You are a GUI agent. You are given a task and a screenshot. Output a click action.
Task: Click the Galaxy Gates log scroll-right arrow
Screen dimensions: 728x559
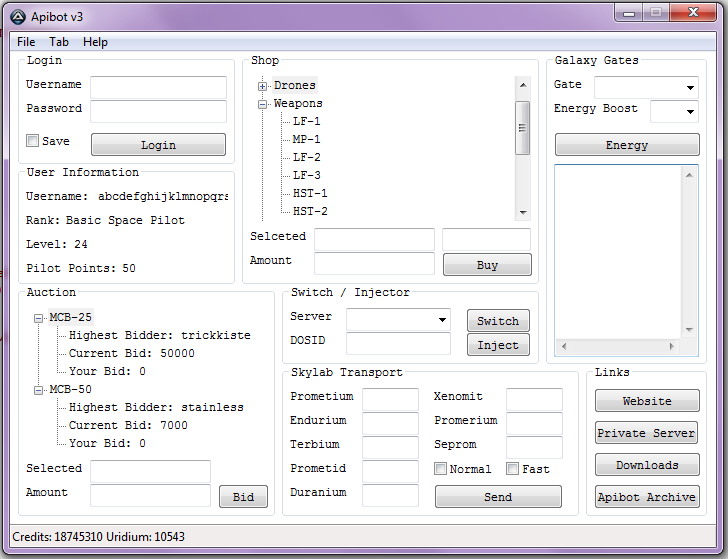(x=671, y=346)
